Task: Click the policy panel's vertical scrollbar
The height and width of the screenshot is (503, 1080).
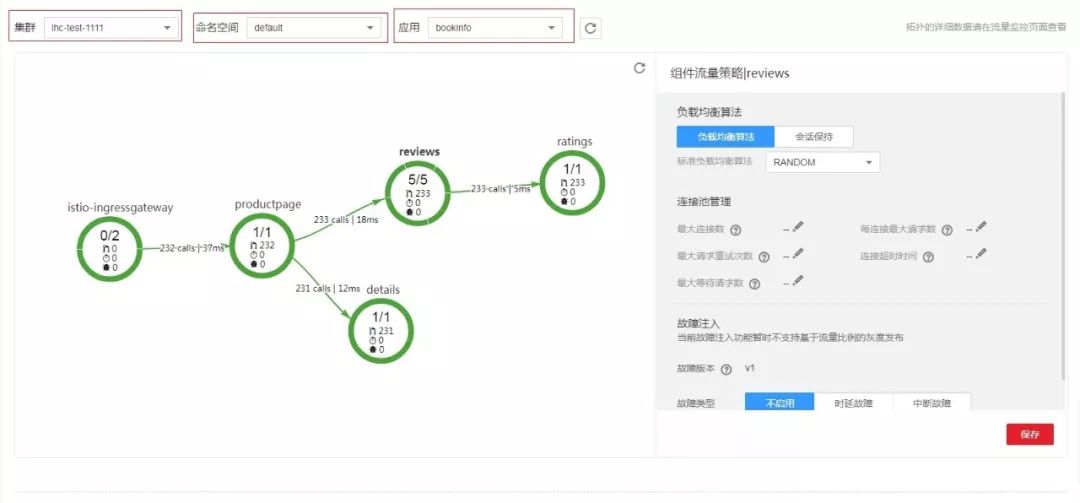Action: coord(1062,238)
